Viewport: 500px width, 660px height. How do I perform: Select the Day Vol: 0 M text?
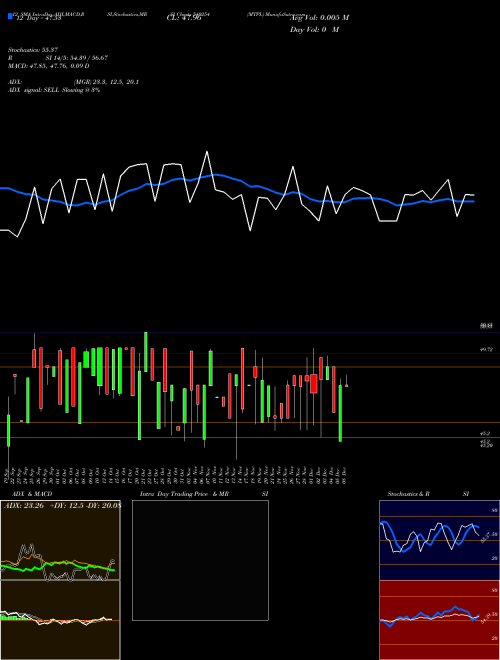314,30
